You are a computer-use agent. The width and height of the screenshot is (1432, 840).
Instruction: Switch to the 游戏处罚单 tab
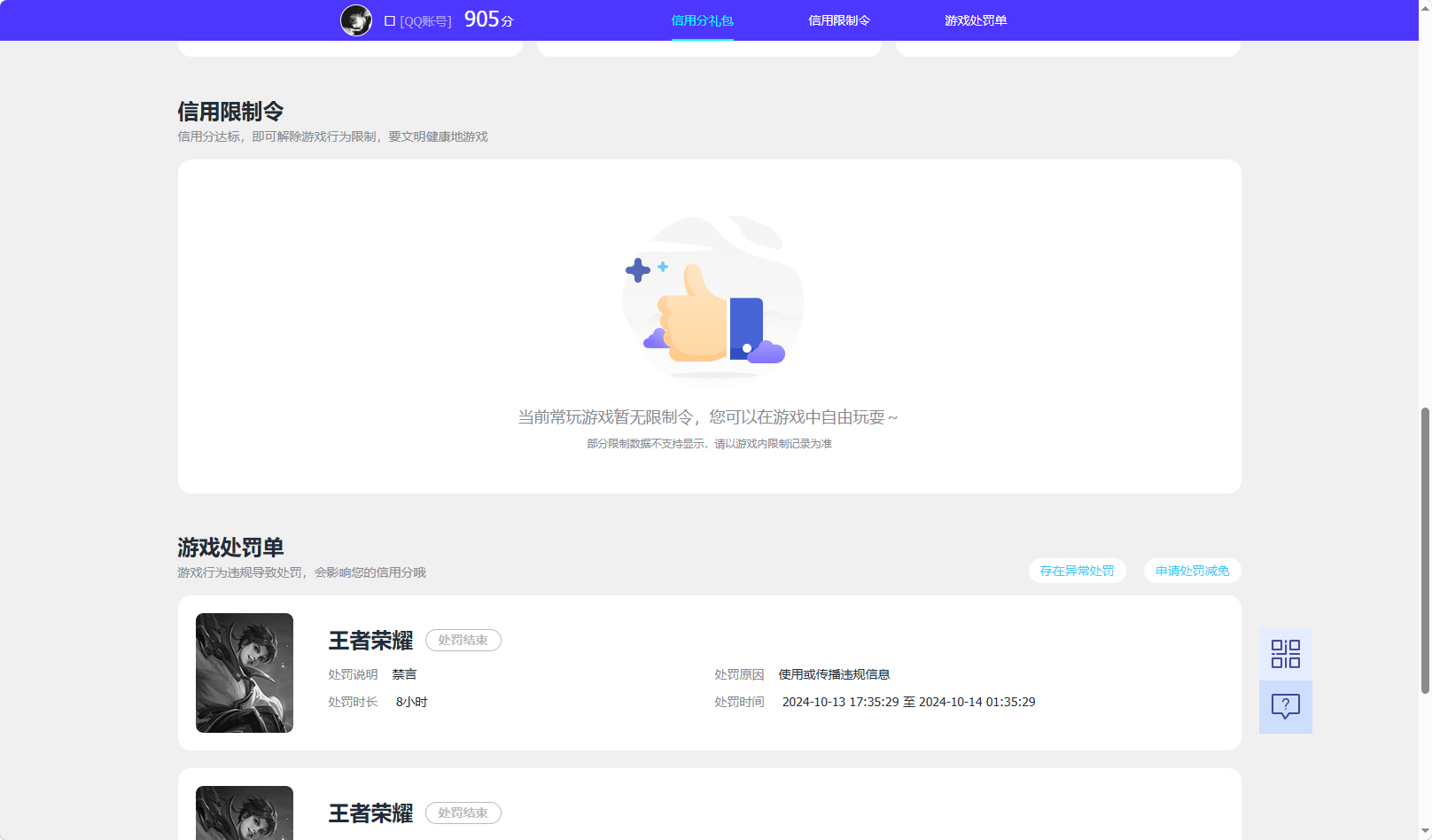[975, 19]
